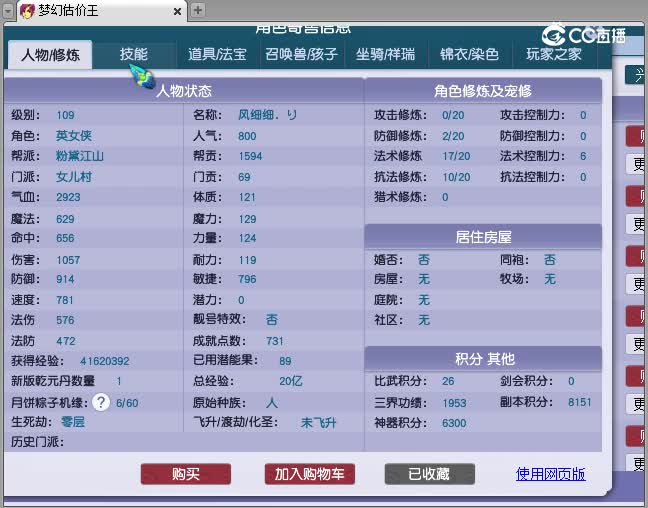This screenshot has width=648, height=508.
Task: Click the 敏捷 value 796
Action: click(247, 279)
